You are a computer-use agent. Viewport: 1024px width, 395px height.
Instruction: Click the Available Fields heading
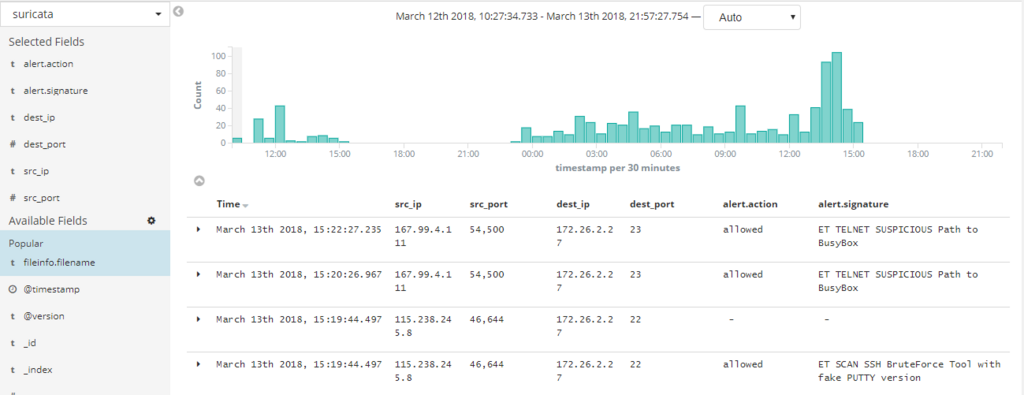pos(48,221)
